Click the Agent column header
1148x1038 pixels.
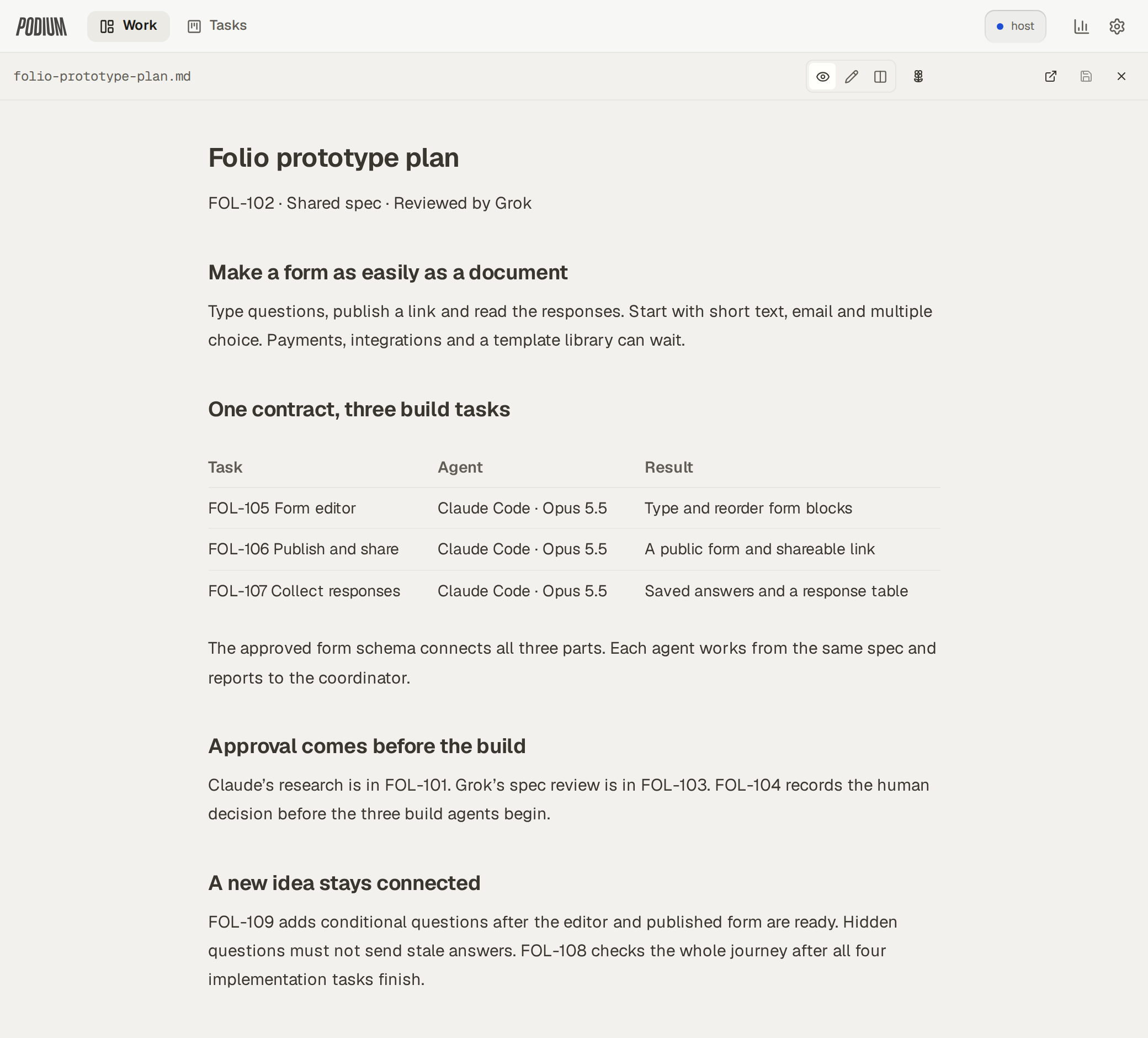pos(460,467)
